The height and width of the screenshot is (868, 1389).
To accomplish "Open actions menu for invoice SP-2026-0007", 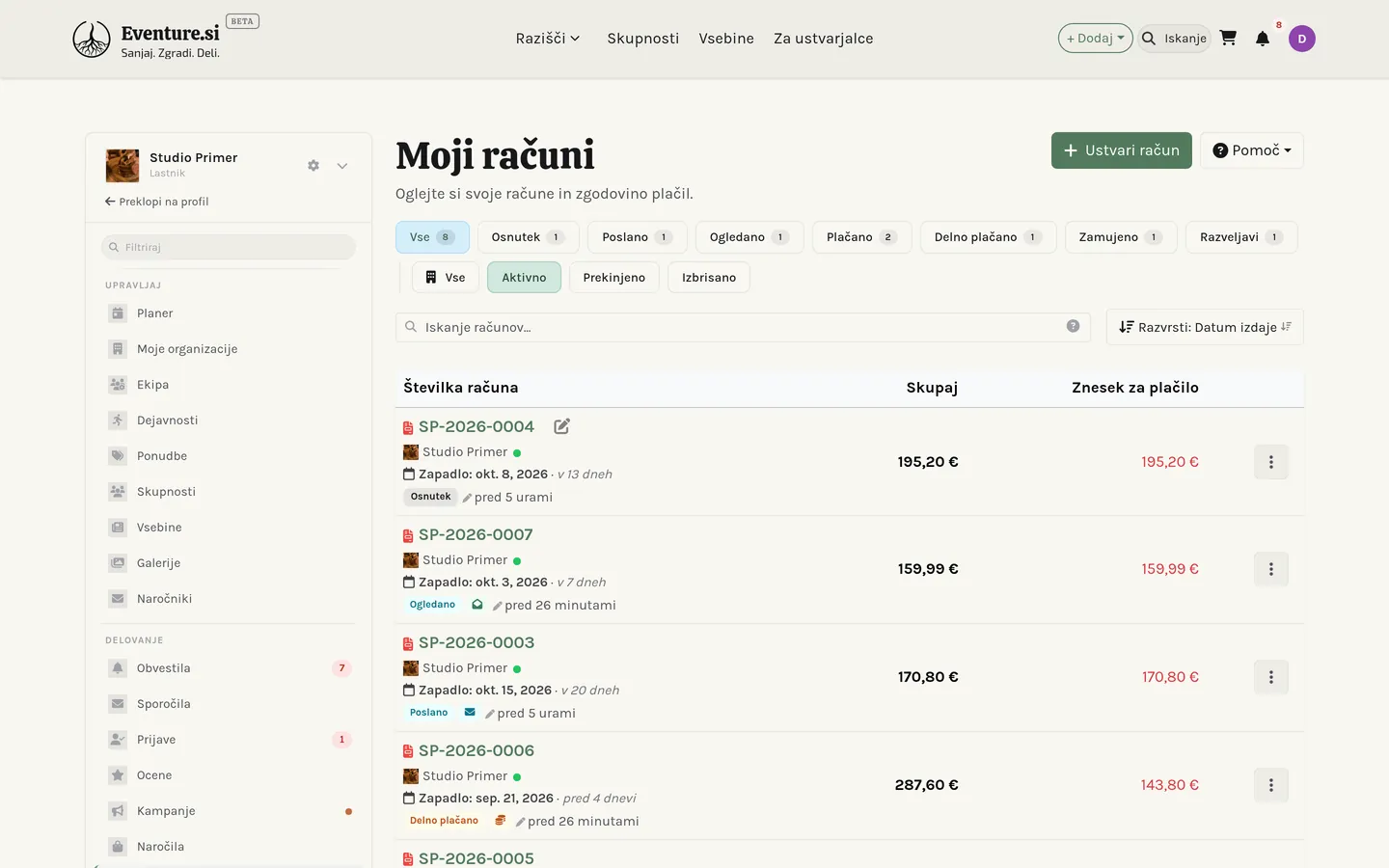I will click(x=1271, y=569).
